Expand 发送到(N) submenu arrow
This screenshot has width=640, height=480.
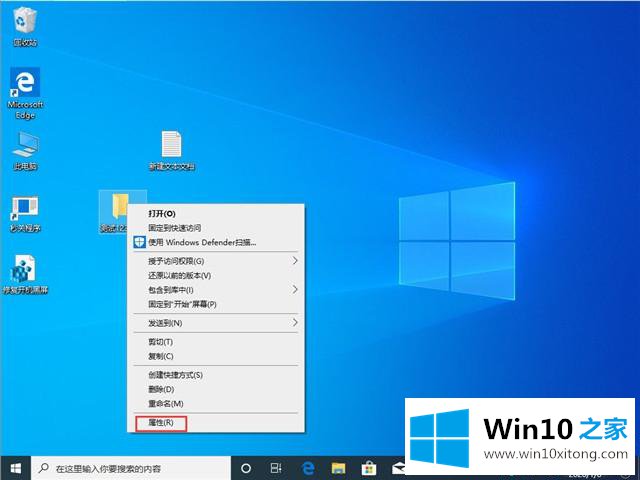(295, 322)
